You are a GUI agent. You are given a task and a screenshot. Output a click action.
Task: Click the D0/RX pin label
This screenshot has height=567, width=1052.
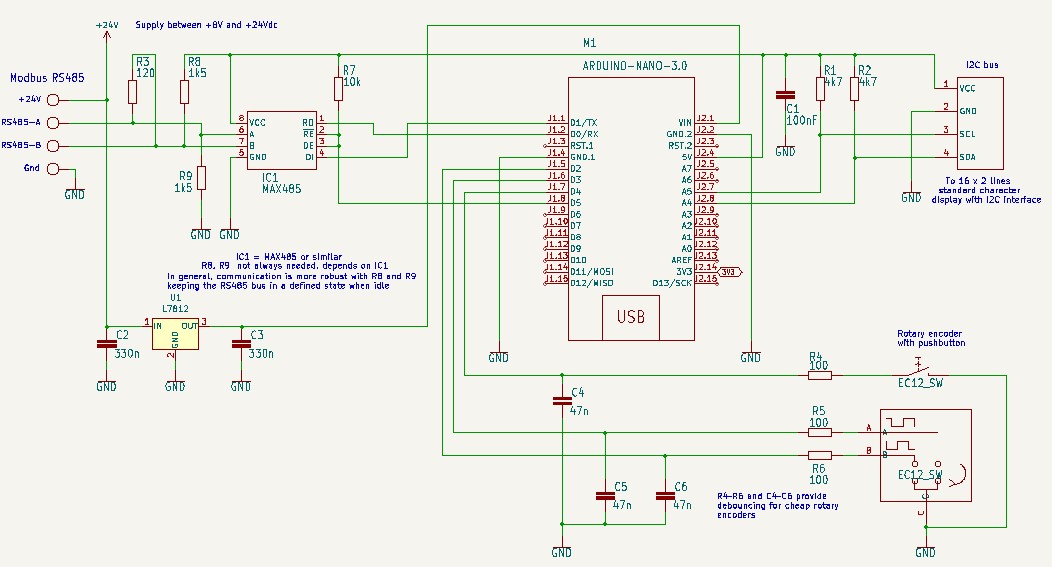[584, 134]
